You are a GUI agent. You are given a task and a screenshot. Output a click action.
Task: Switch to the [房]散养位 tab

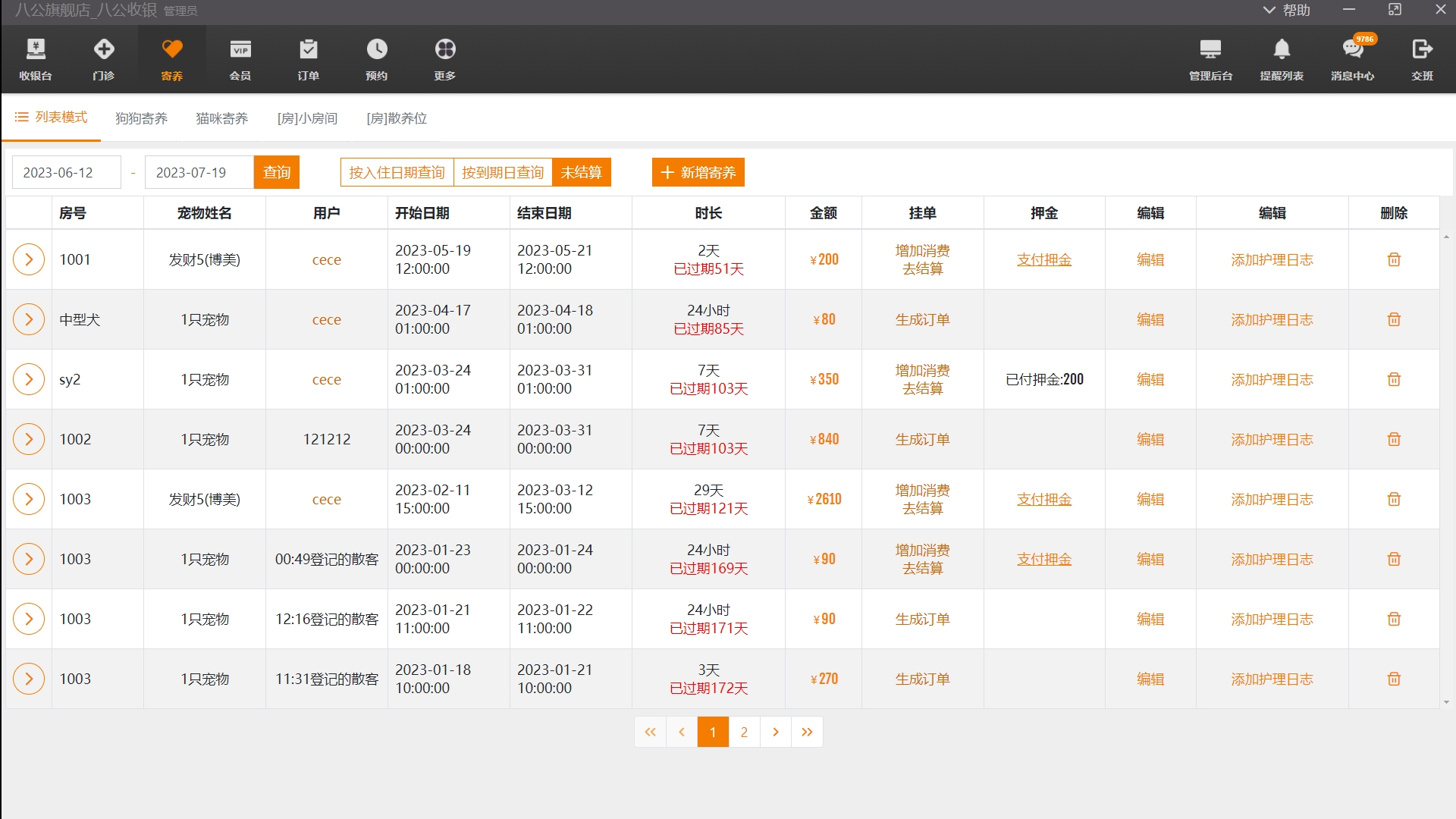tap(397, 118)
